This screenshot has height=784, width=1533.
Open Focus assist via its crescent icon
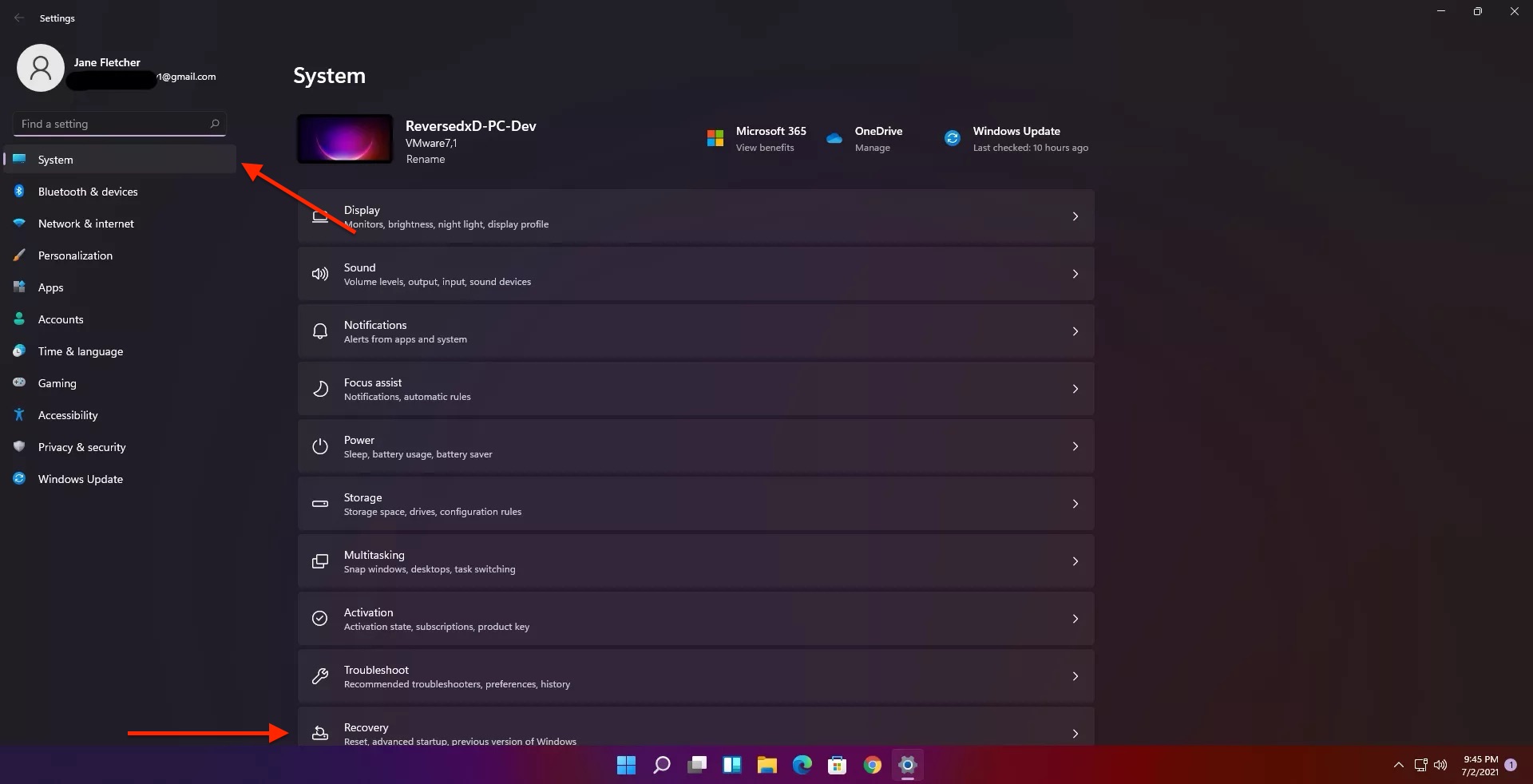[x=319, y=389]
